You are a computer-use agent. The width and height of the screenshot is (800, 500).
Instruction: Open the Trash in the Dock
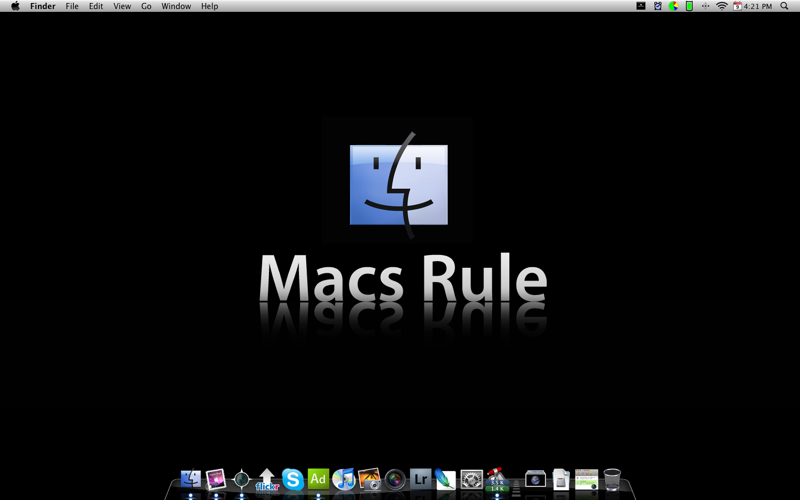pyautogui.click(x=612, y=480)
